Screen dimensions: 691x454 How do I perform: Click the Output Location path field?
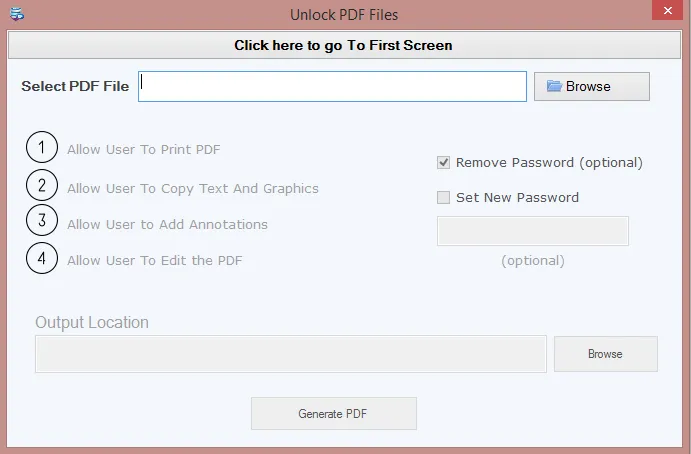tap(291, 354)
